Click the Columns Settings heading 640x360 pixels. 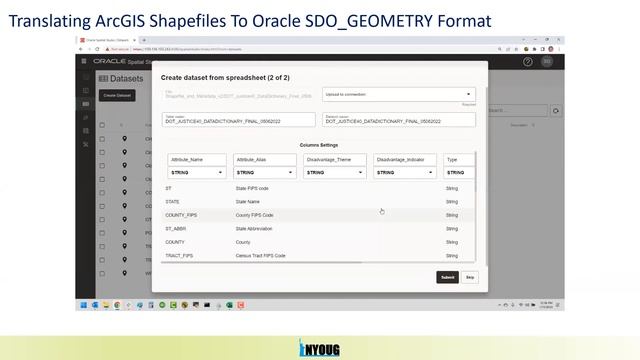(x=319, y=145)
